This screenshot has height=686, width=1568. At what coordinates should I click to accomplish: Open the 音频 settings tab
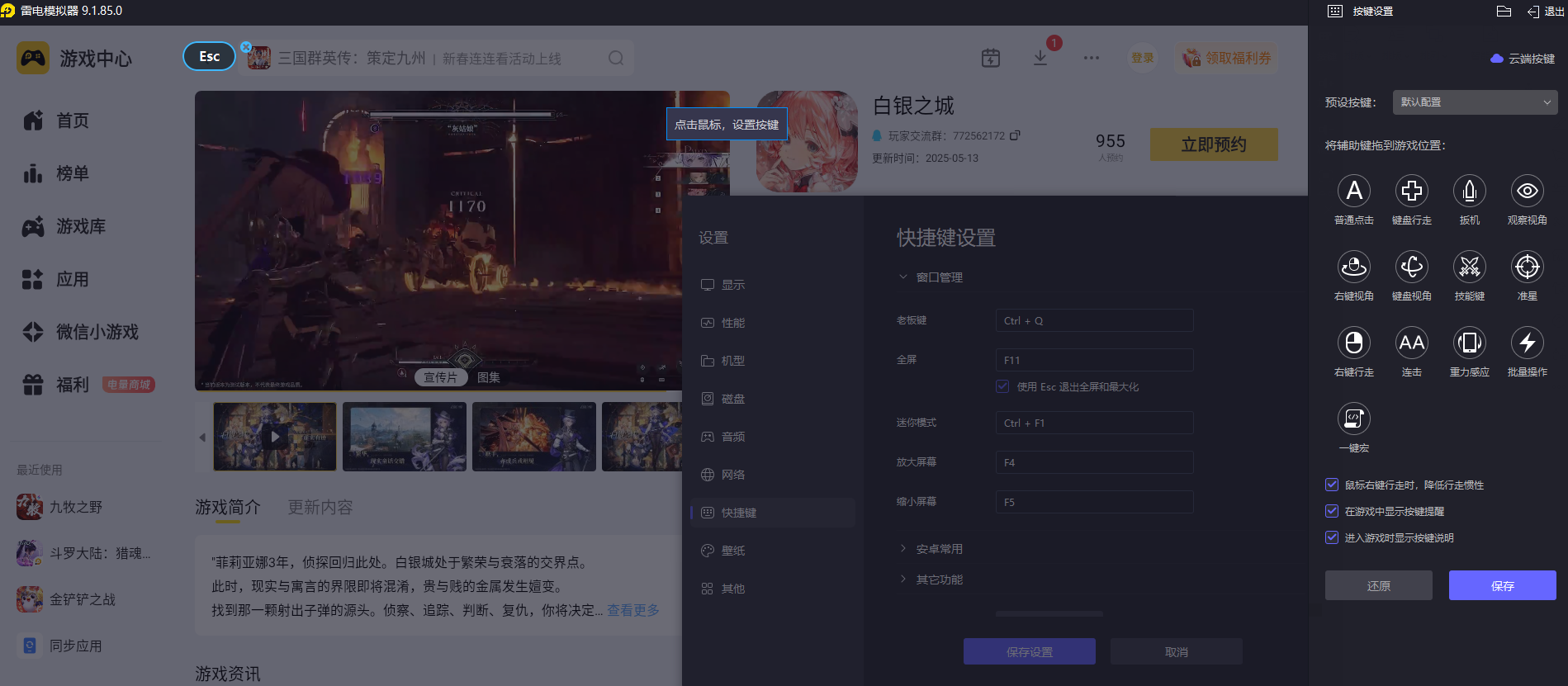pyautogui.click(x=773, y=437)
